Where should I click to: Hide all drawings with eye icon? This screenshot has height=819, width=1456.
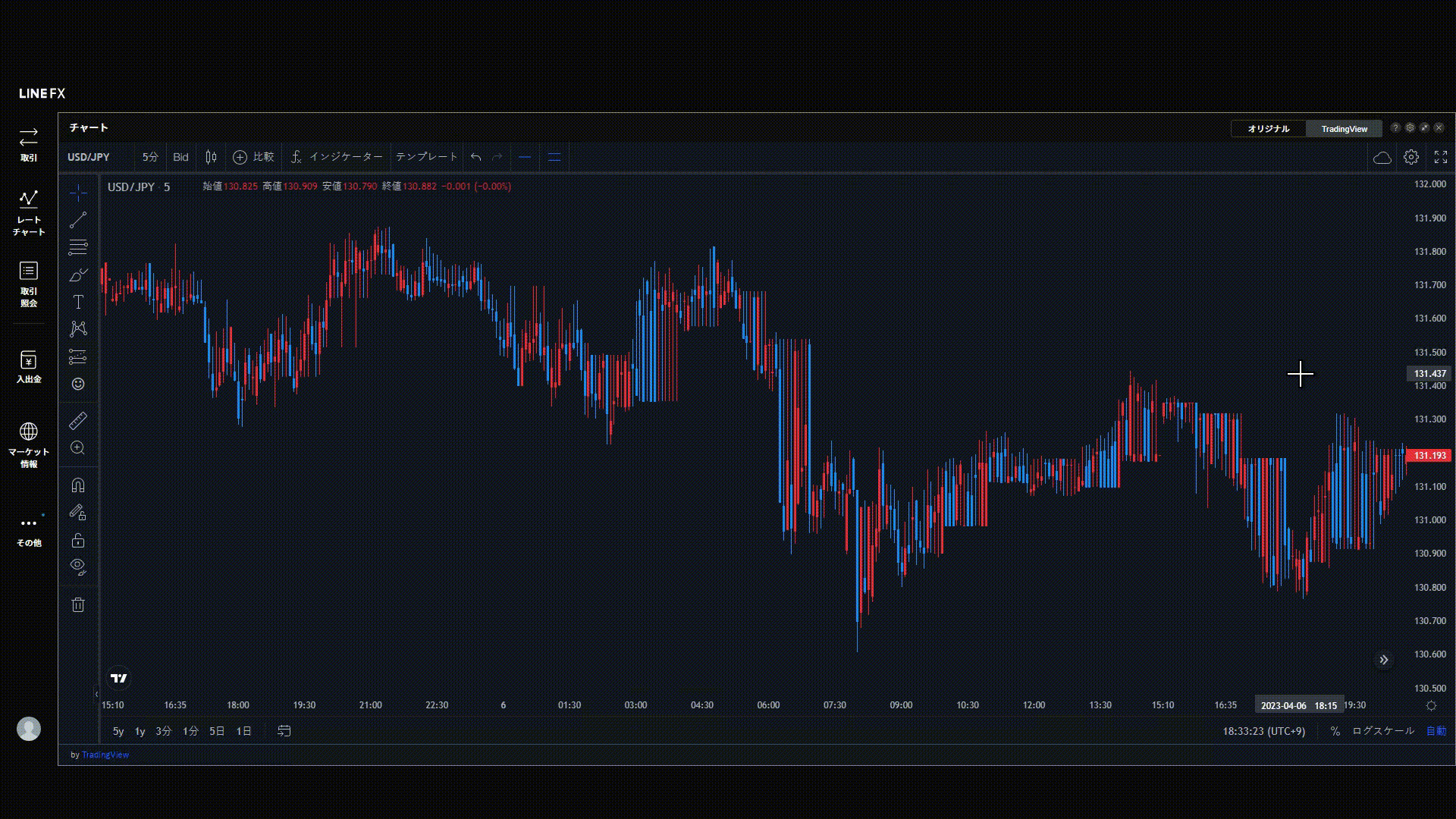[x=78, y=566]
